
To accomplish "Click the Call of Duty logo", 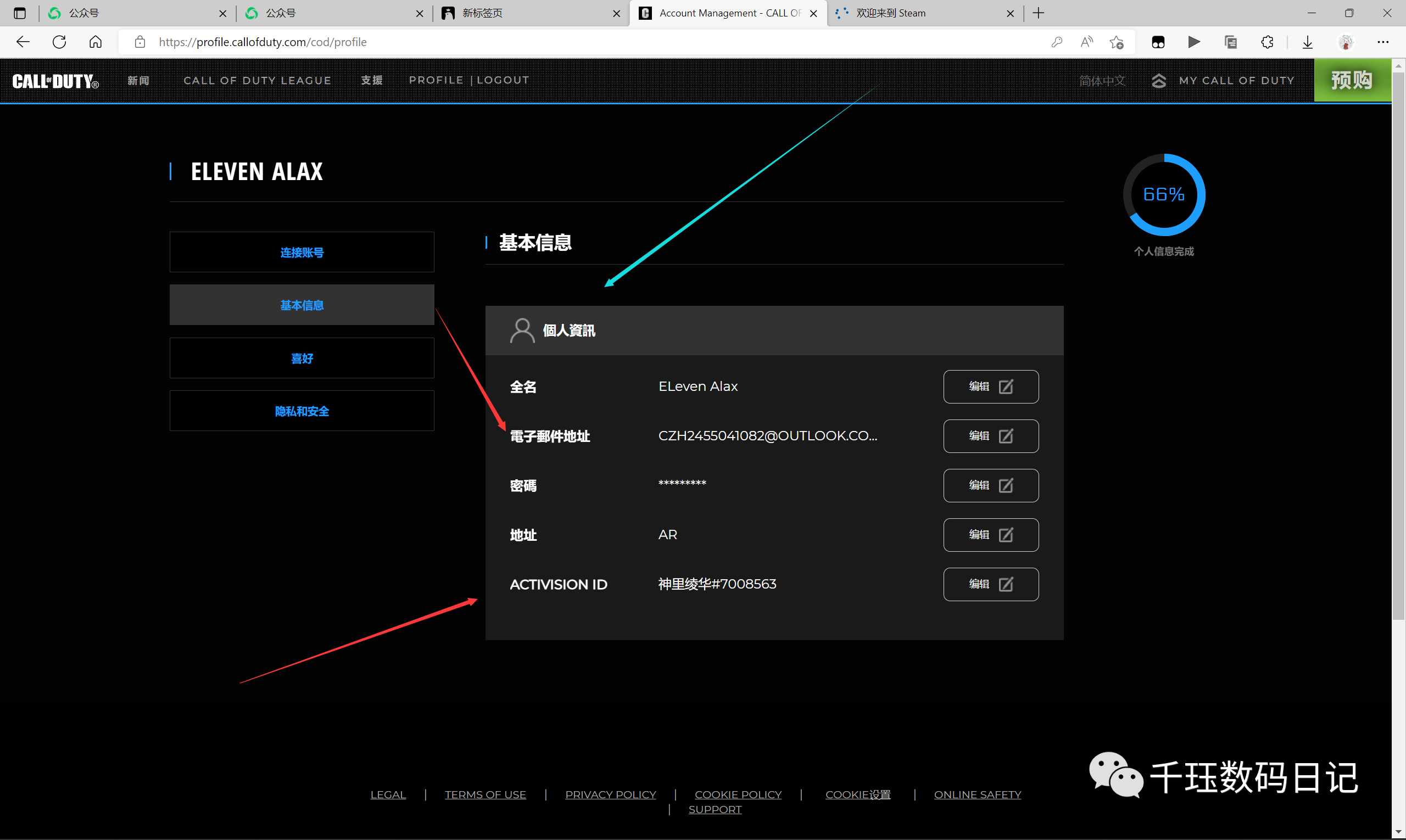I will 55,81.
